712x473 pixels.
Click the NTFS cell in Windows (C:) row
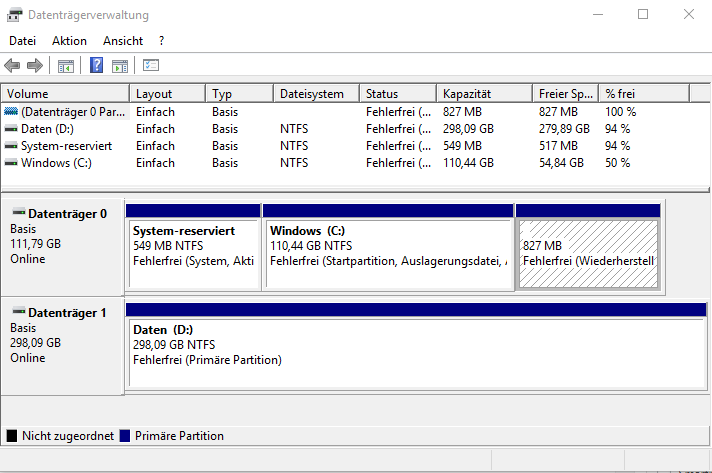coord(294,163)
